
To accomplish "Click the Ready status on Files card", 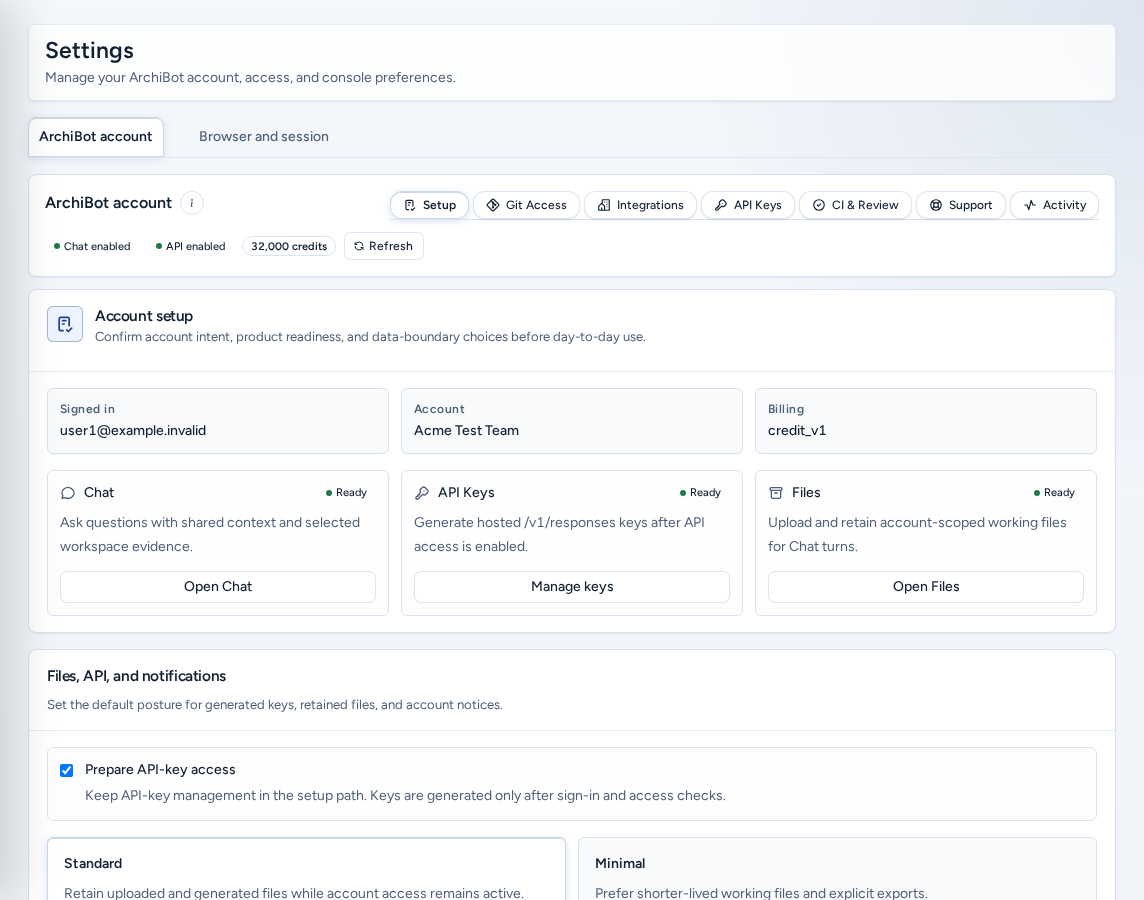I will point(1054,493).
